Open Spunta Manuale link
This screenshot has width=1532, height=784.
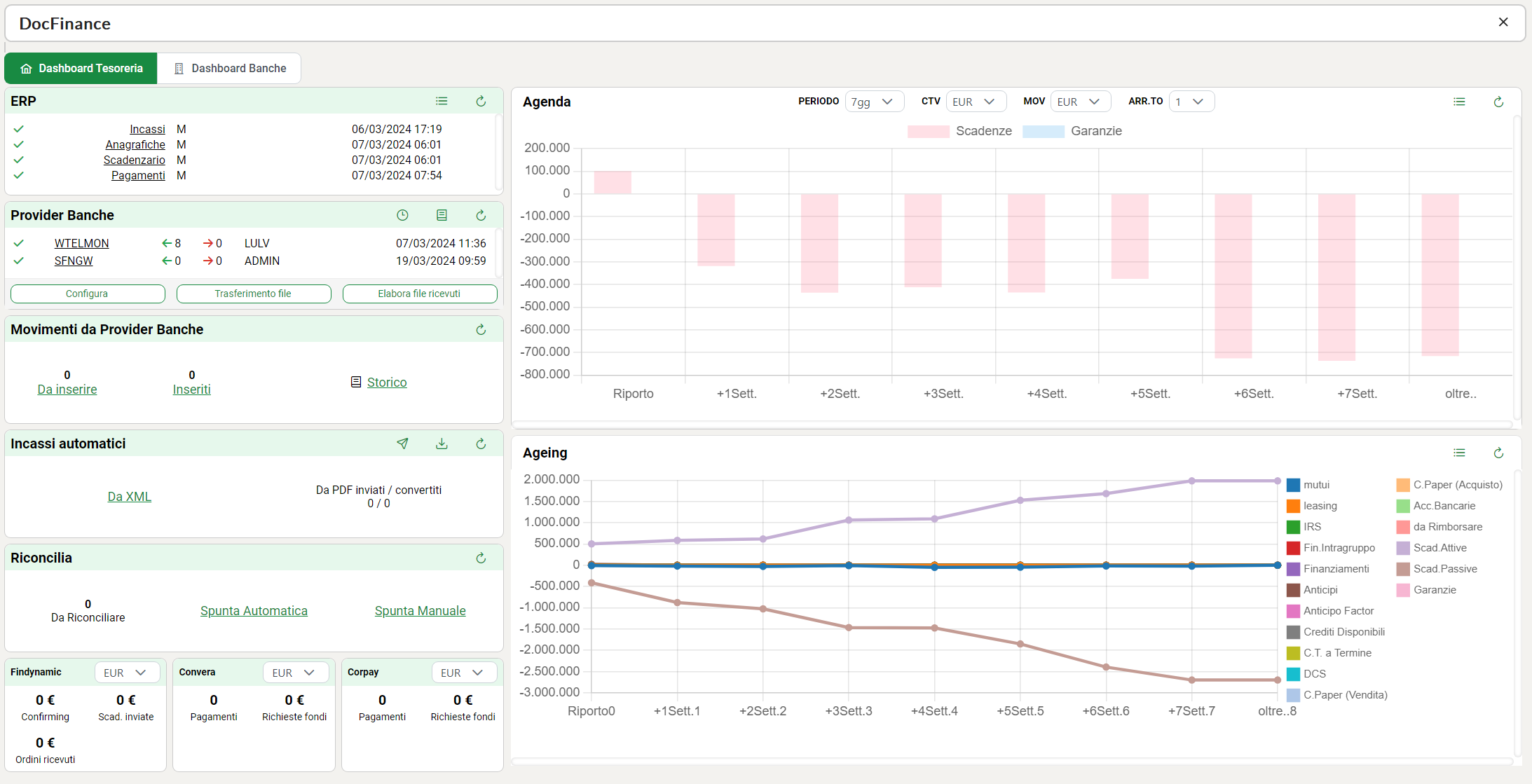point(420,611)
